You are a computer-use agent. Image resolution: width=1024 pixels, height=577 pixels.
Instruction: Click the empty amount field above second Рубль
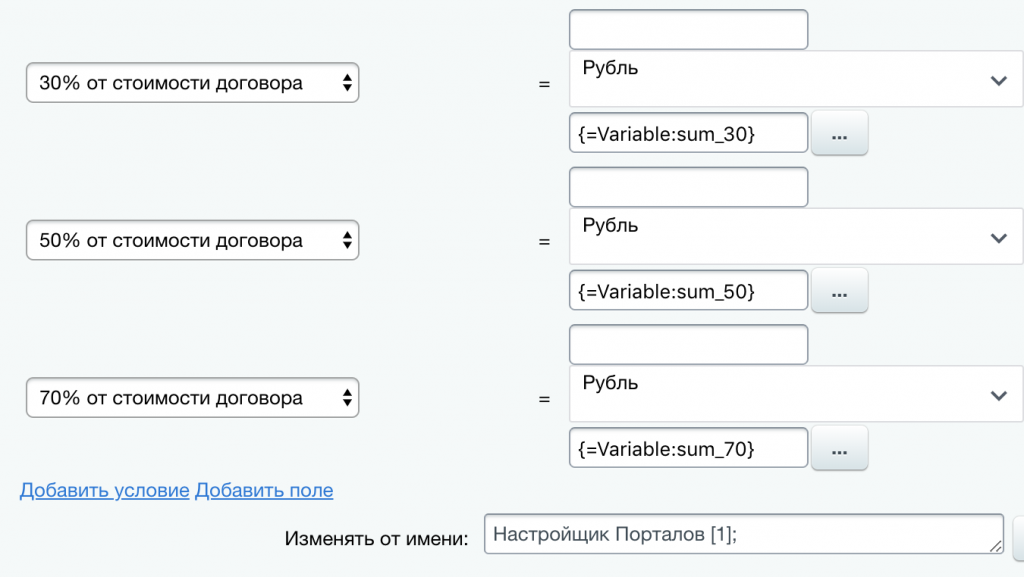[688, 187]
